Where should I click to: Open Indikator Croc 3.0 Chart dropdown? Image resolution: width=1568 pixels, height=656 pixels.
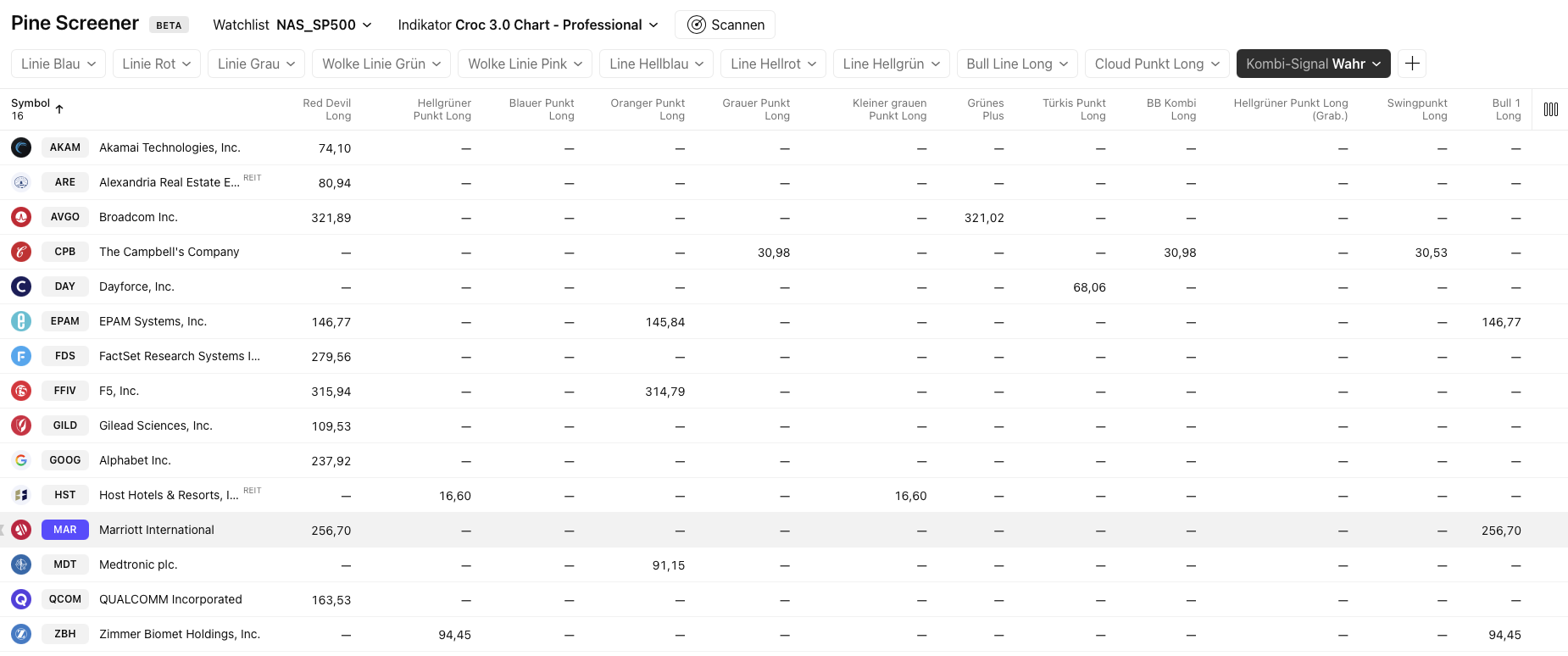(x=528, y=25)
